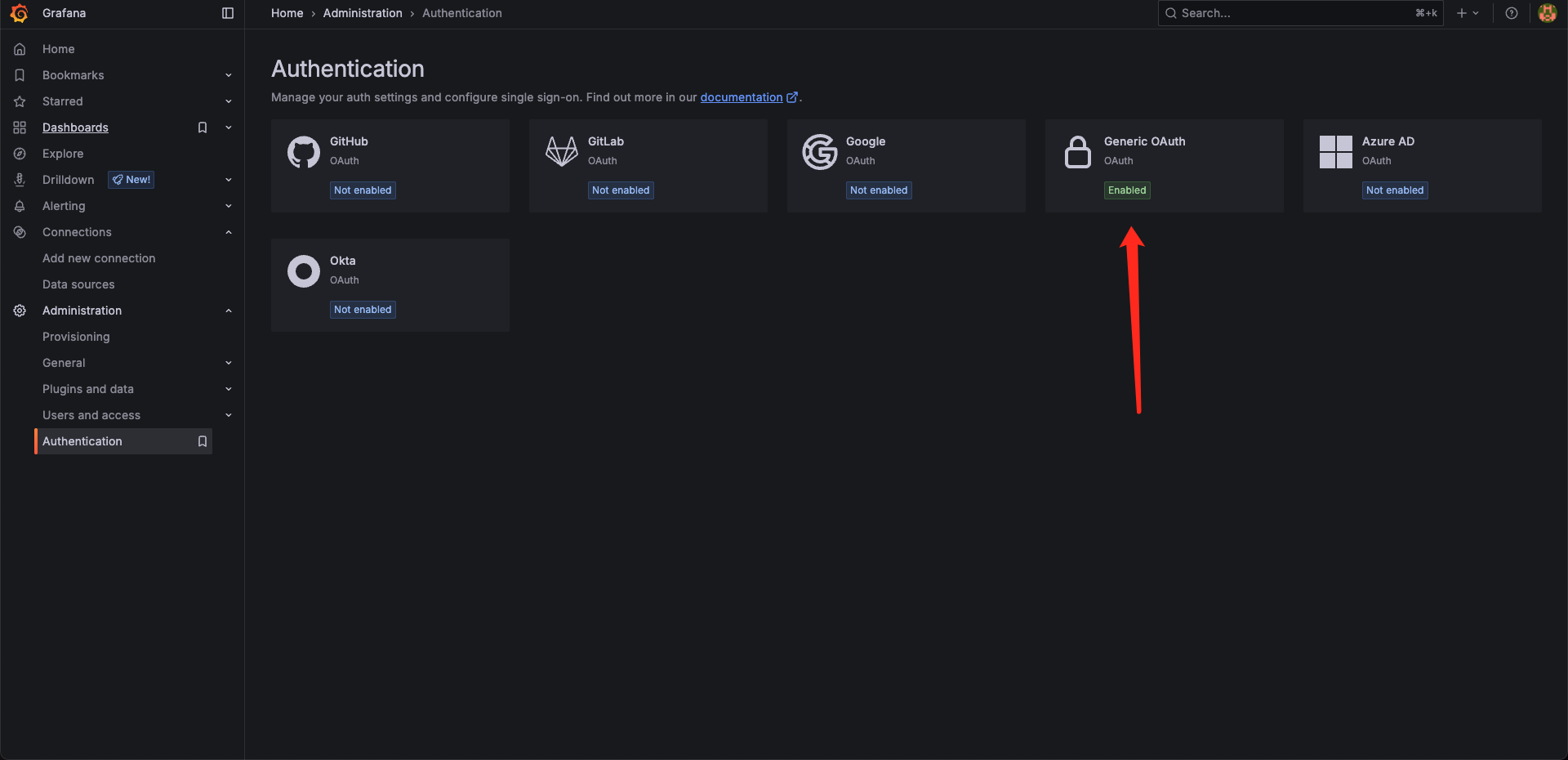The height and width of the screenshot is (760, 1568).
Task: Click the Generic OAuth padlock icon
Action: click(1078, 152)
